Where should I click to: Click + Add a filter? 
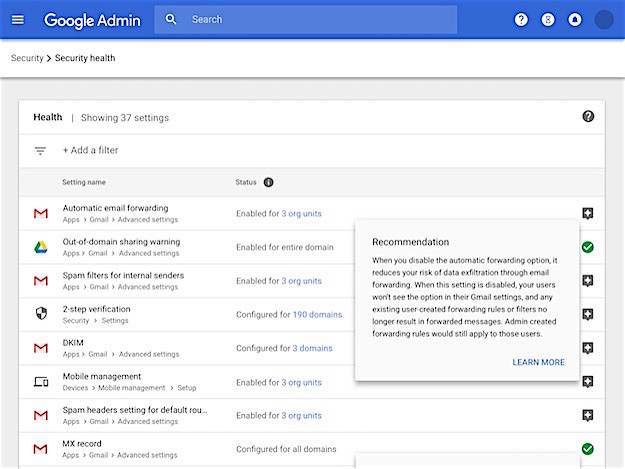tap(90, 150)
